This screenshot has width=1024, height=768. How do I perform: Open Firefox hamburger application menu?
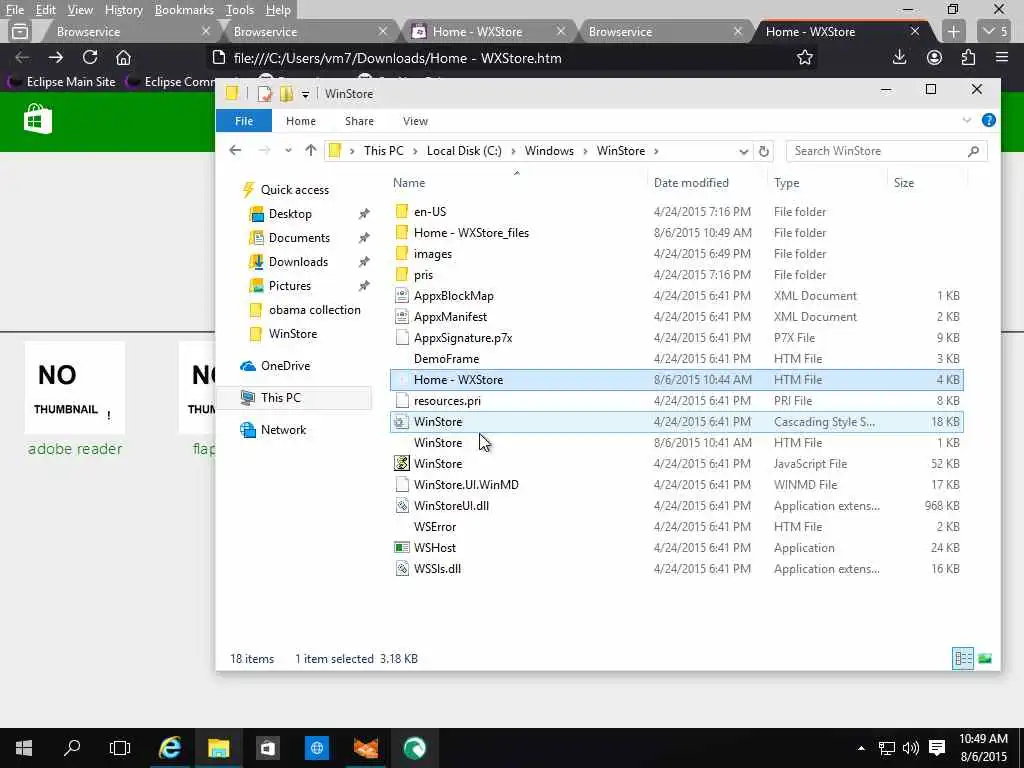click(x=1002, y=57)
